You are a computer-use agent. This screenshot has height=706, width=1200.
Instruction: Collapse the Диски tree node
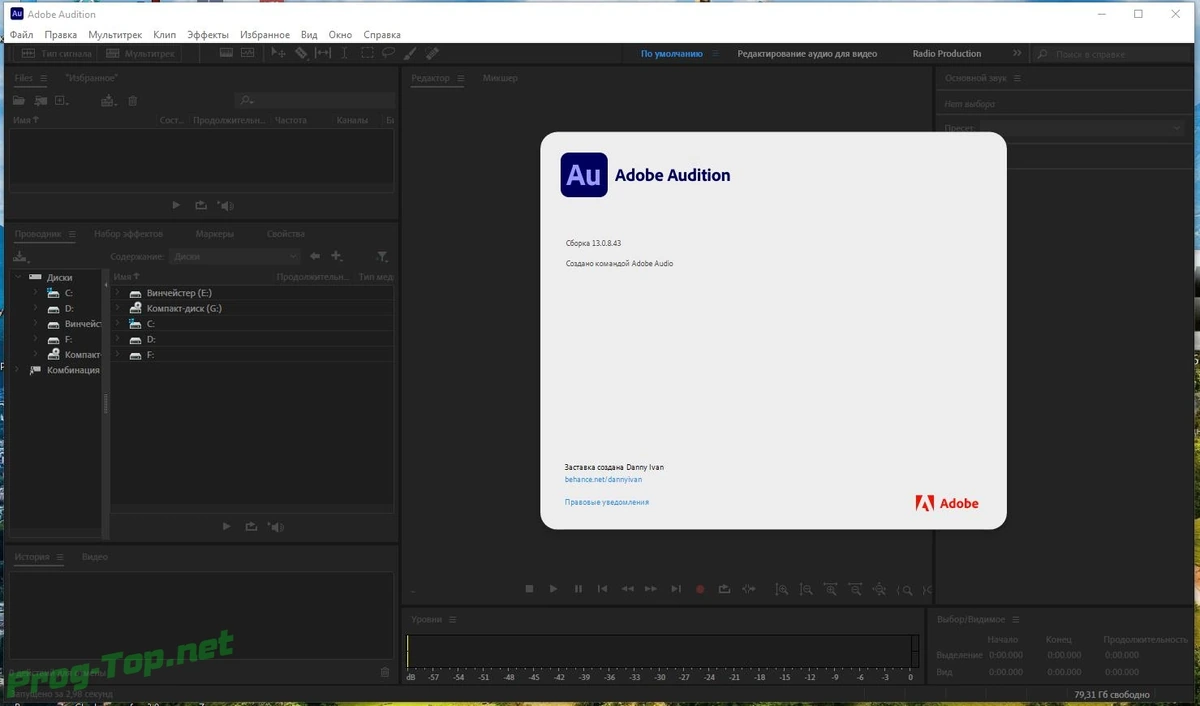pyautogui.click(x=18, y=277)
